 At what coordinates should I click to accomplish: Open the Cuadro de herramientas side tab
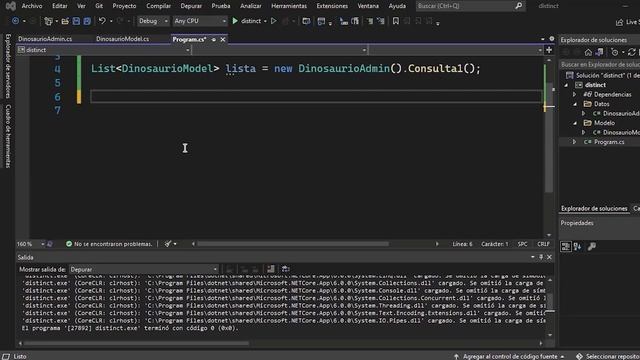click(x=8, y=136)
